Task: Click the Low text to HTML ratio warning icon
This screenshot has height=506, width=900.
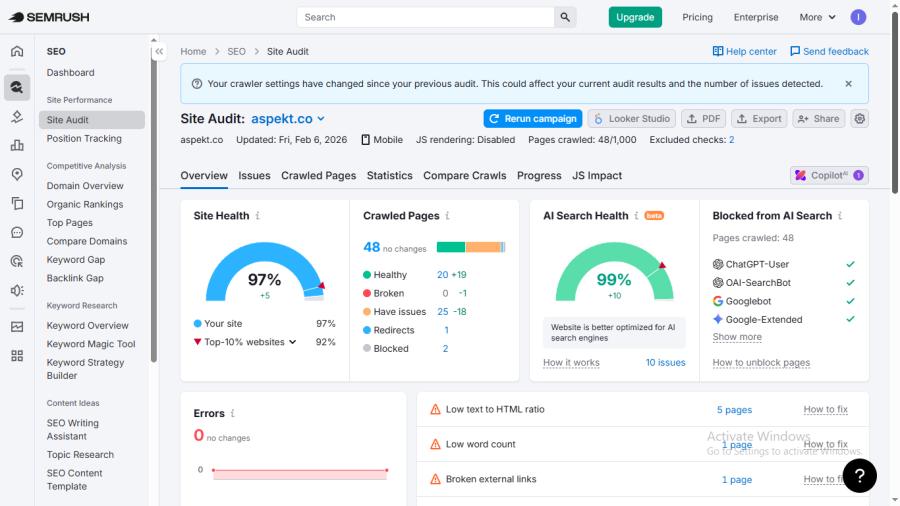Action: (x=435, y=410)
